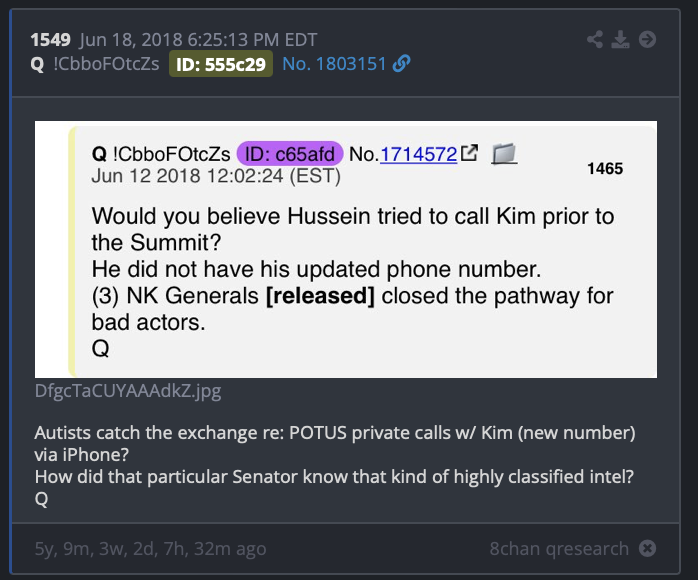The height and width of the screenshot is (580, 698).
Task: Click the external link icon after 1714572
Action: coord(470,153)
